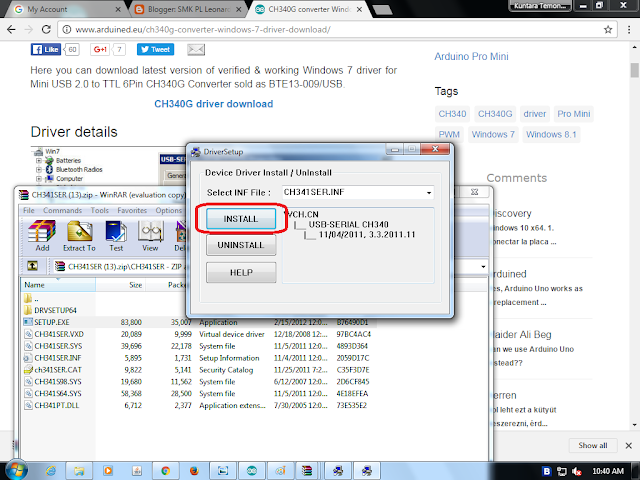This screenshot has width=640, height=480.
Task: Select the ch341SER.CAT file
Action: (x=53, y=369)
